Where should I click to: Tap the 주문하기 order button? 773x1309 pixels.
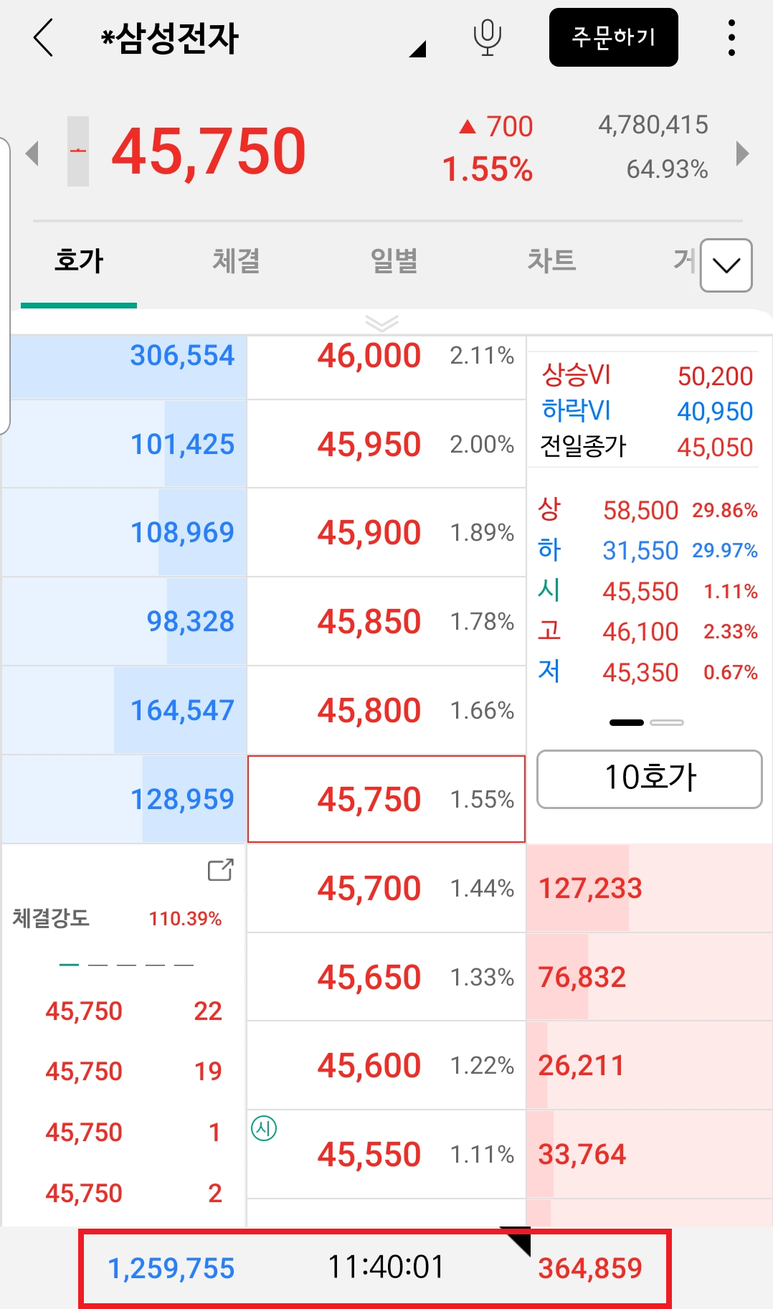click(614, 37)
